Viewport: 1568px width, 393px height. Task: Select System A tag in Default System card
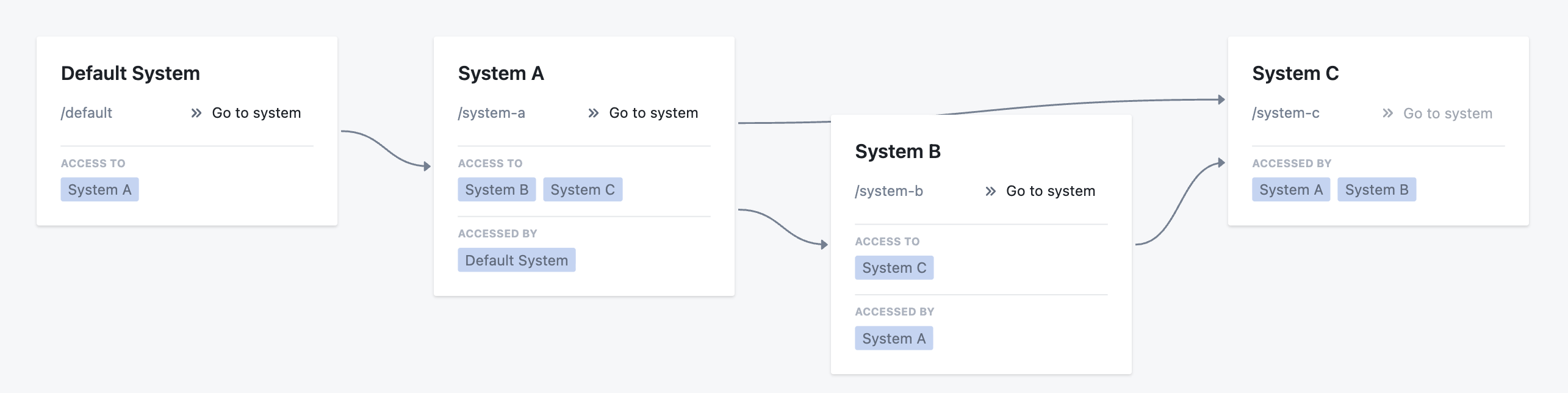click(x=99, y=190)
